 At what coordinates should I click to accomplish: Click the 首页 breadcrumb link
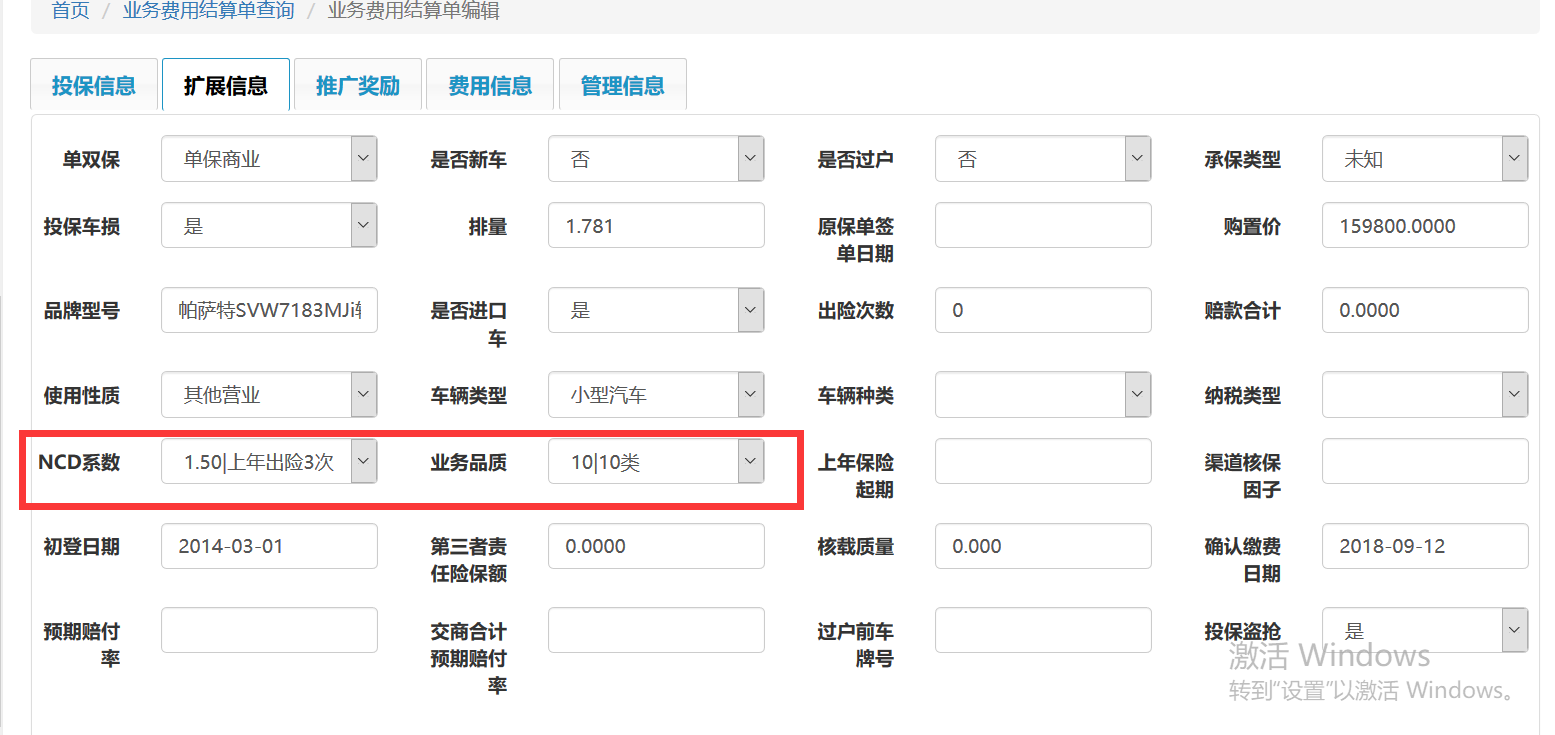[x=71, y=11]
